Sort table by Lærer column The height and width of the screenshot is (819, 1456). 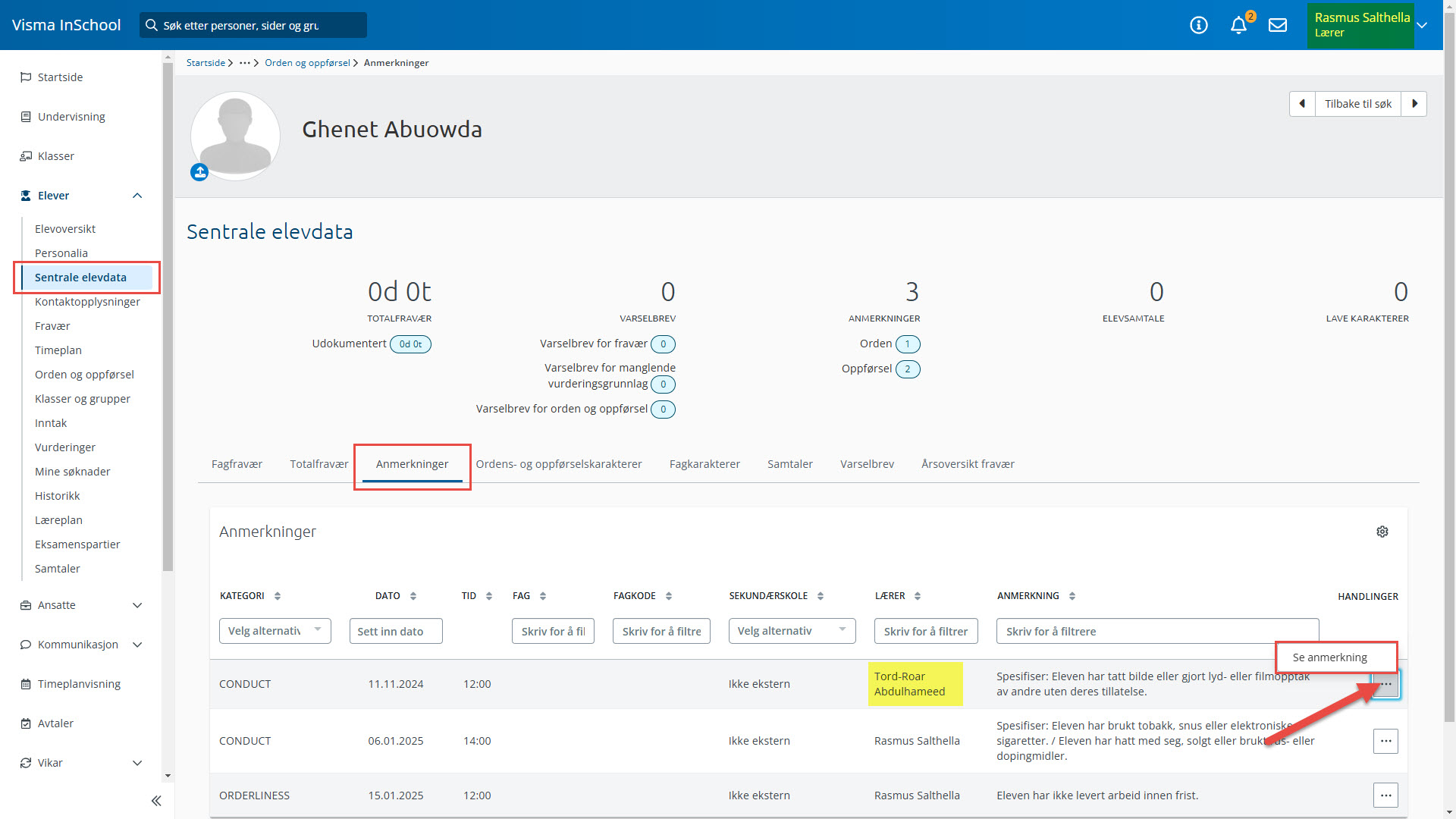coord(918,596)
